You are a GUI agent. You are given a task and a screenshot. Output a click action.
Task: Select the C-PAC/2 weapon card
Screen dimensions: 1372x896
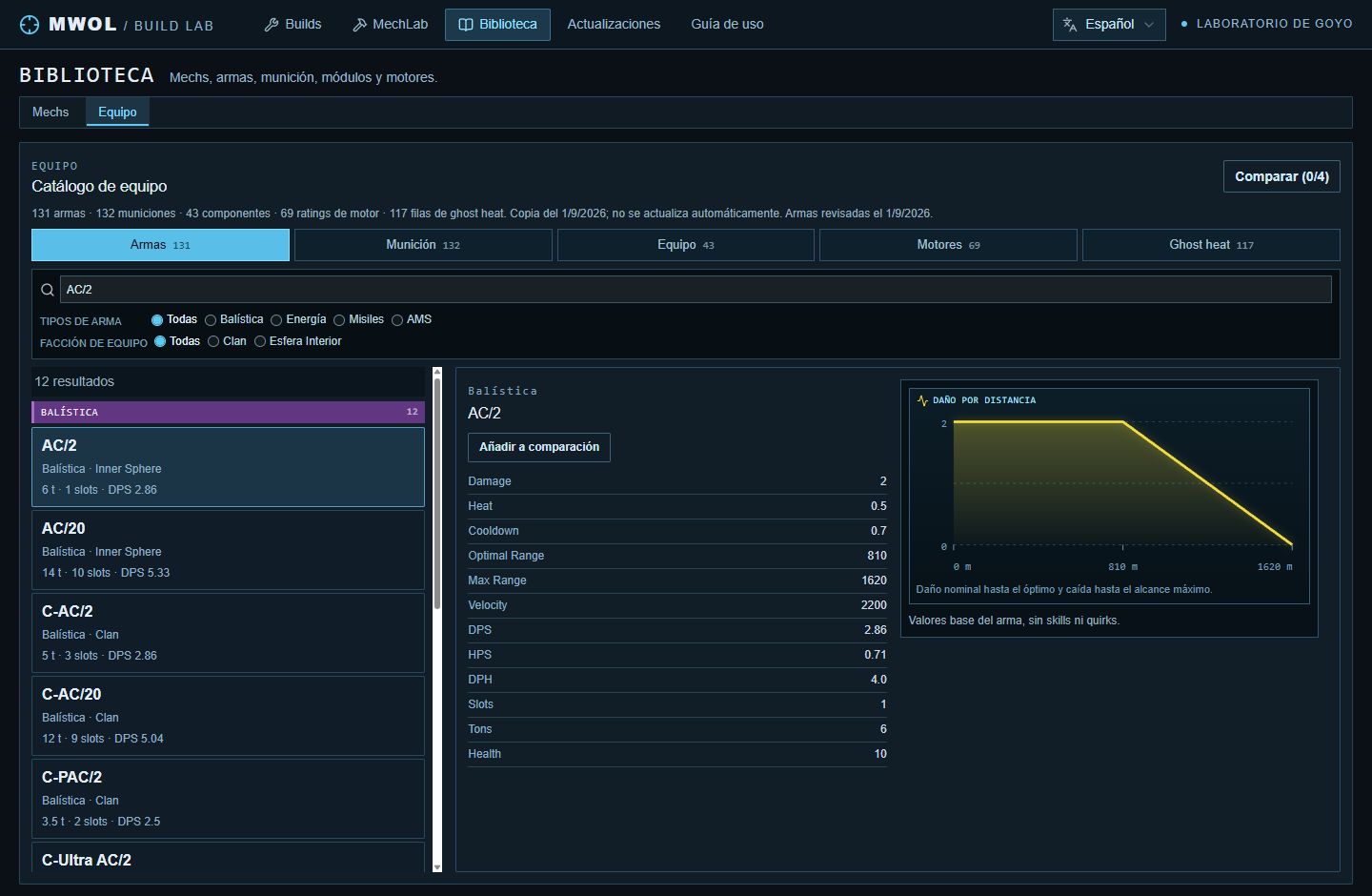228,799
